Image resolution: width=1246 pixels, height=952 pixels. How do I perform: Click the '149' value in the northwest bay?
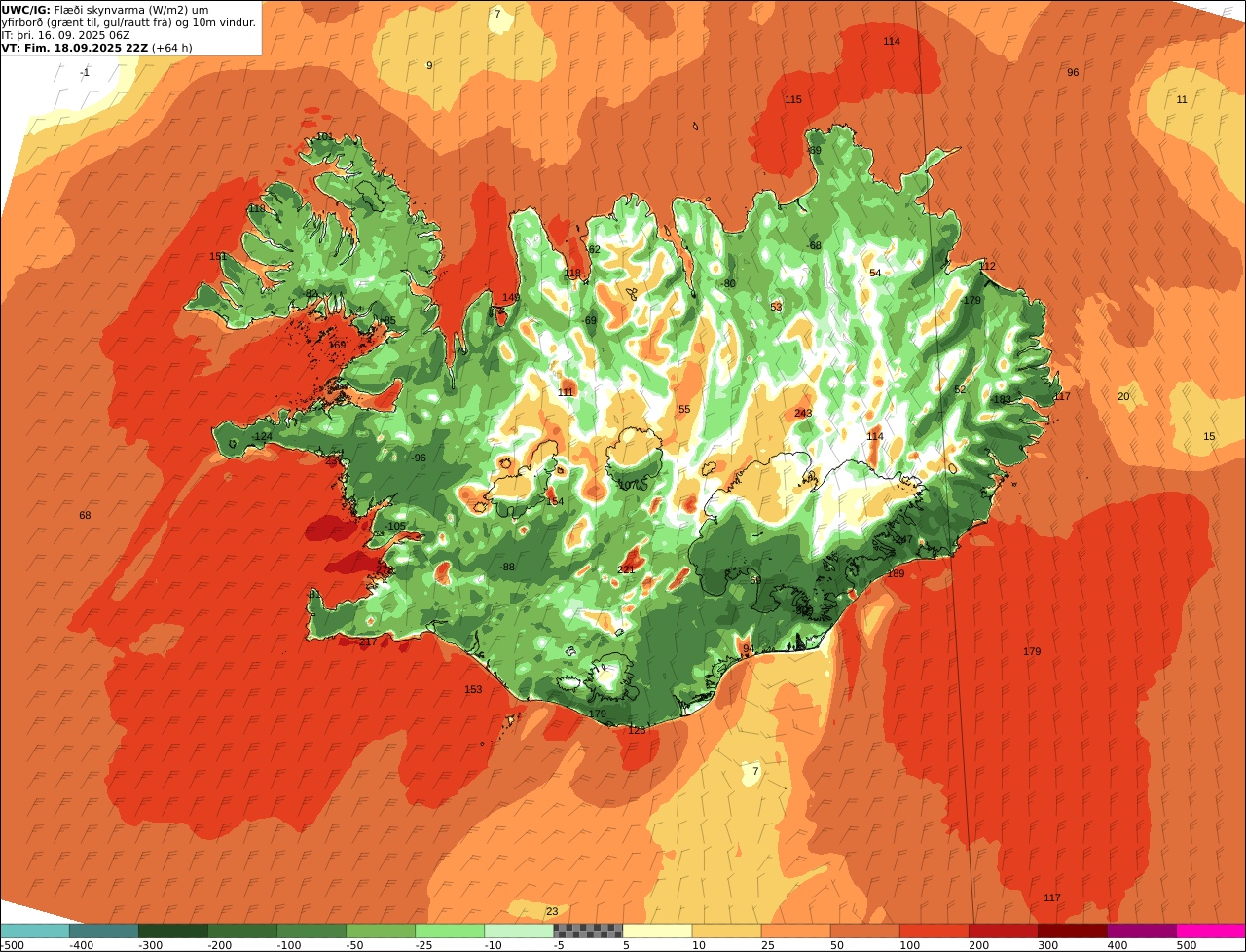[511, 298]
